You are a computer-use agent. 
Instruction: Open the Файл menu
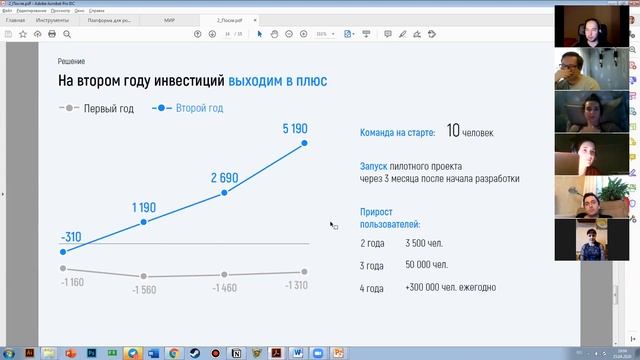tap(7, 11)
